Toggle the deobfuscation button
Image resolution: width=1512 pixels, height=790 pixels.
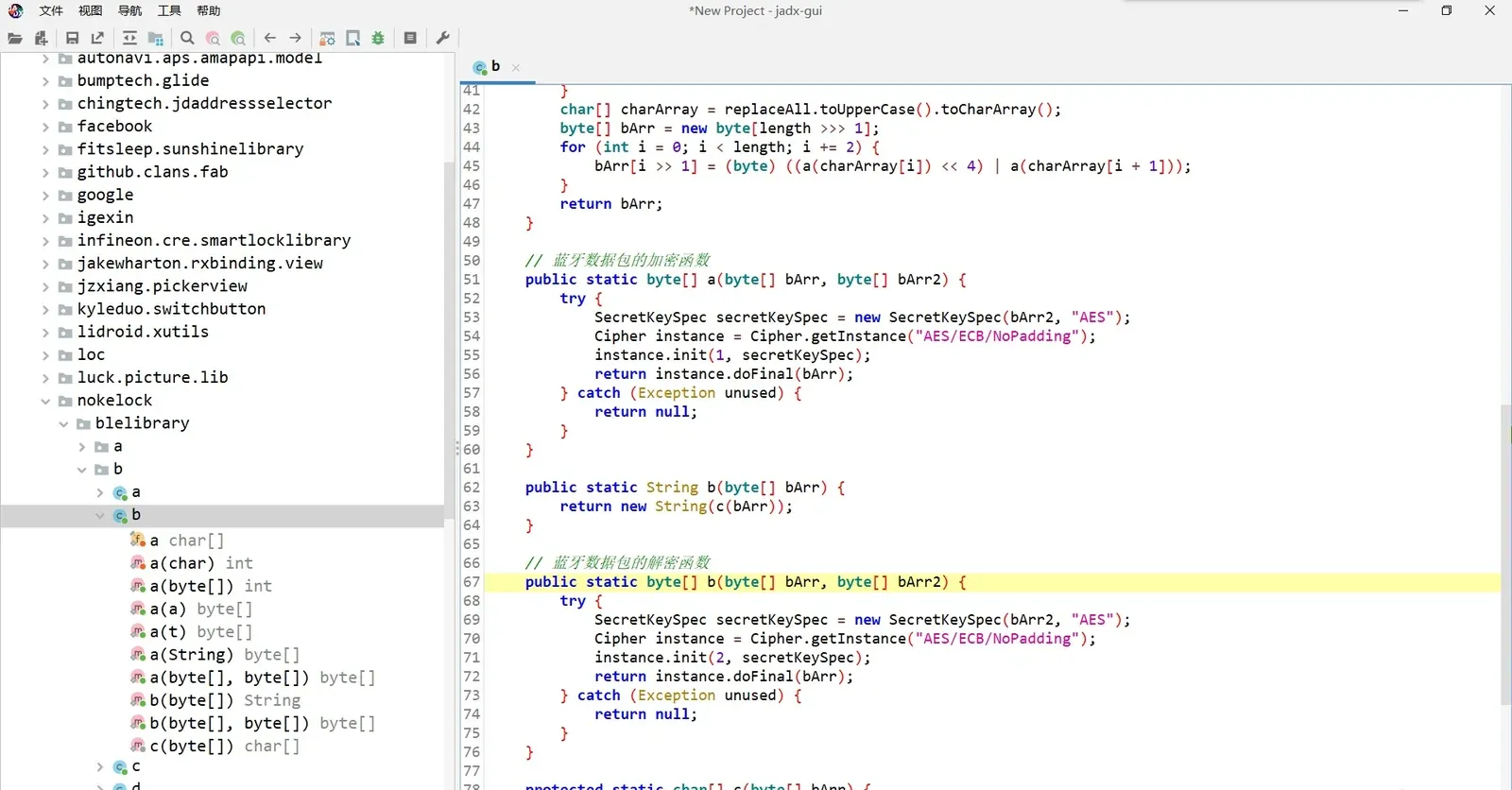coord(327,39)
